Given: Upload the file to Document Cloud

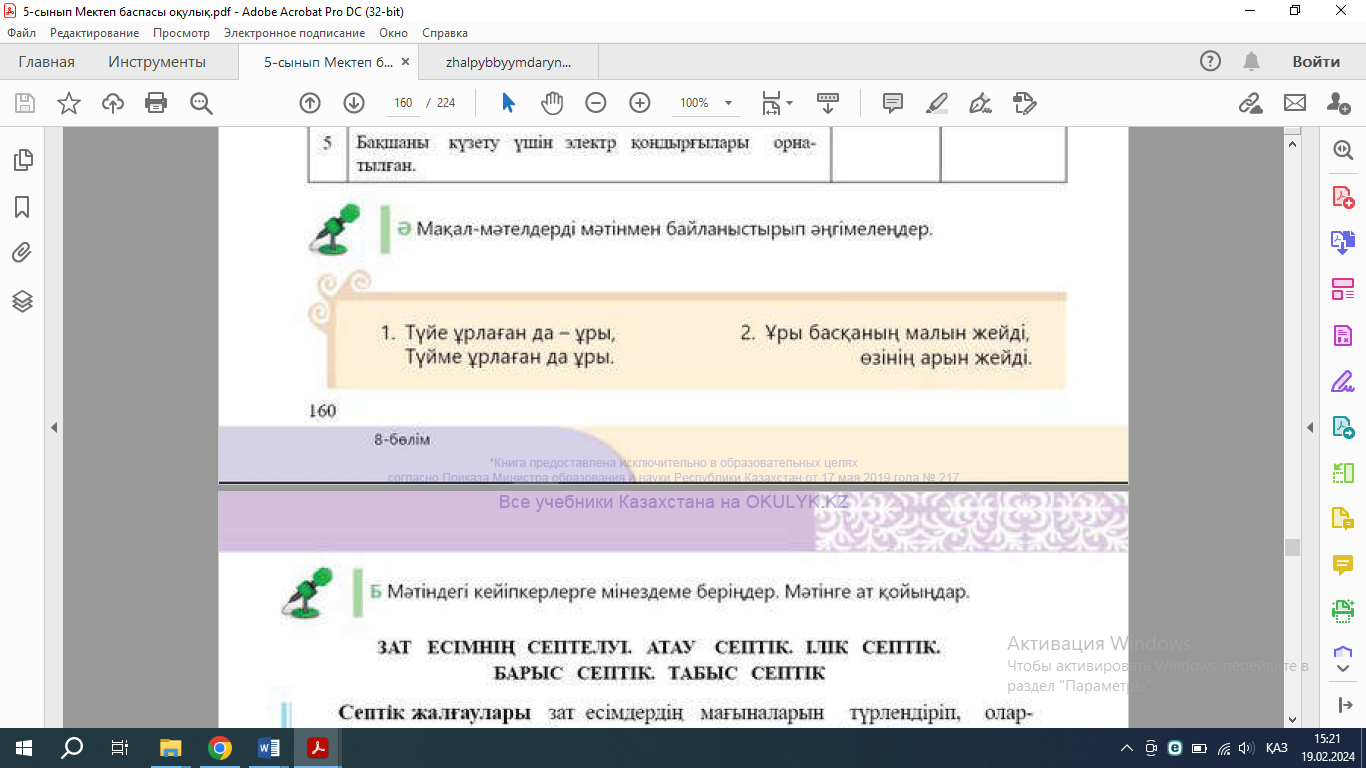Looking at the screenshot, I should 113,103.
